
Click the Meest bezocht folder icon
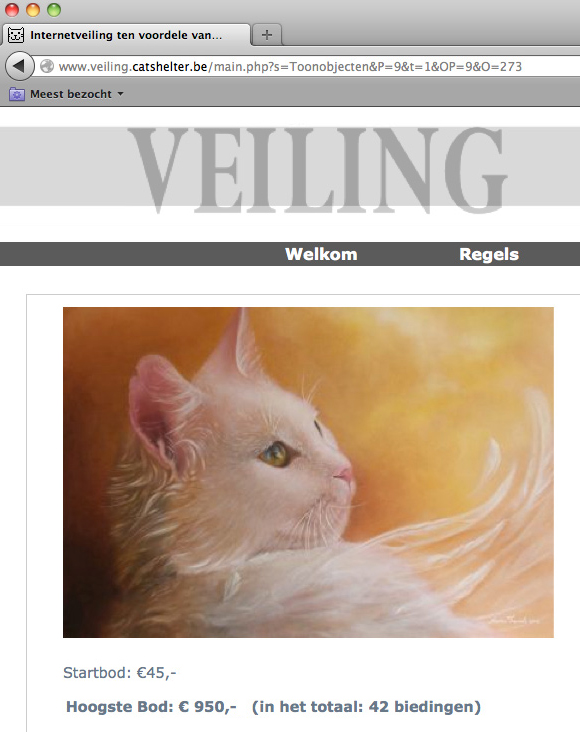pos(17,94)
